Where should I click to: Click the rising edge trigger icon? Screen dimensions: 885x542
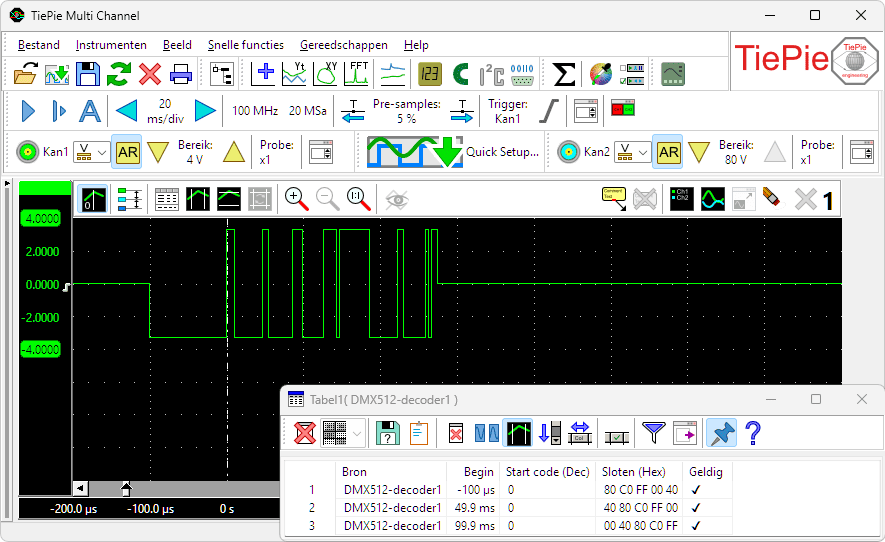pyautogui.click(x=548, y=111)
